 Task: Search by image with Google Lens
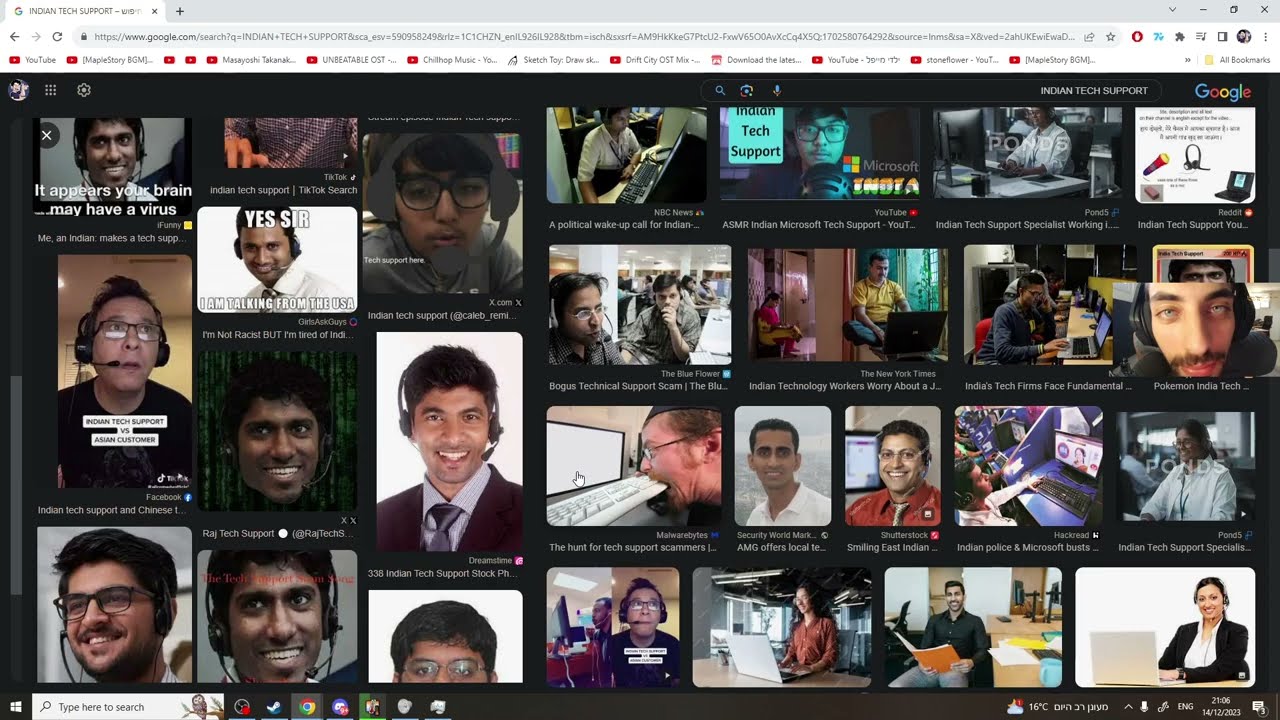pyautogui.click(x=746, y=91)
